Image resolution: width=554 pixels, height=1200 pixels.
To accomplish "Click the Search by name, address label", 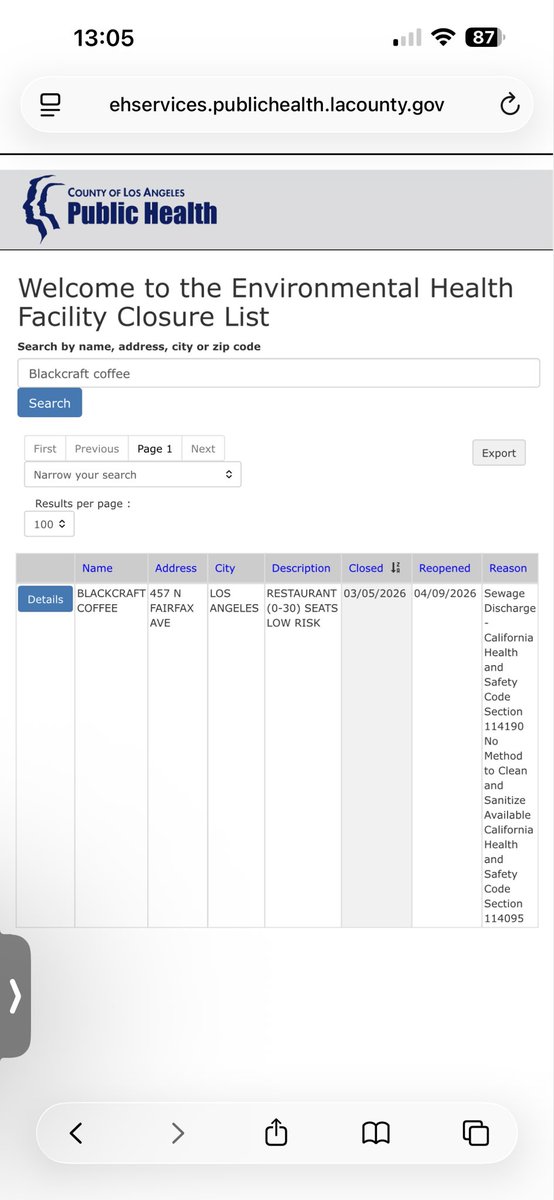I will tap(139, 347).
